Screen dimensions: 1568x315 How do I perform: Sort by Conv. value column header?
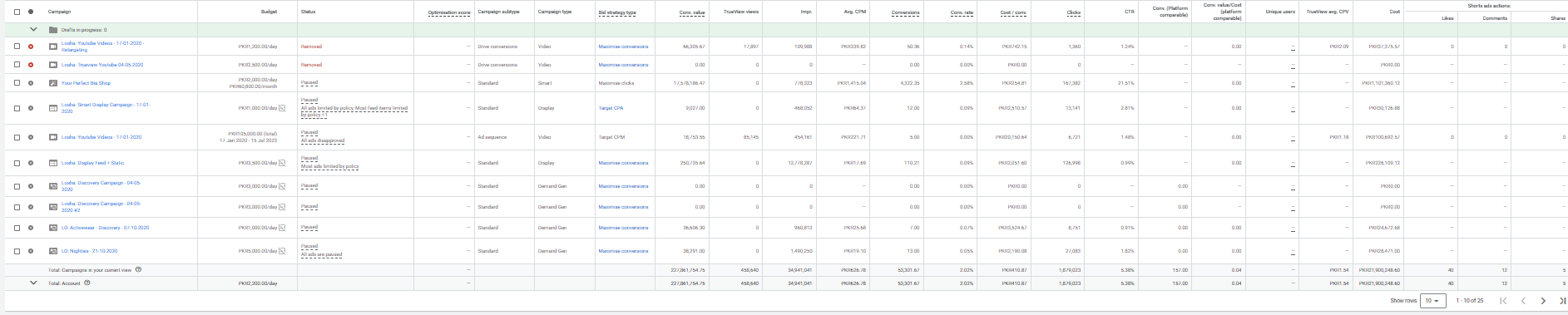pos(692,12)
